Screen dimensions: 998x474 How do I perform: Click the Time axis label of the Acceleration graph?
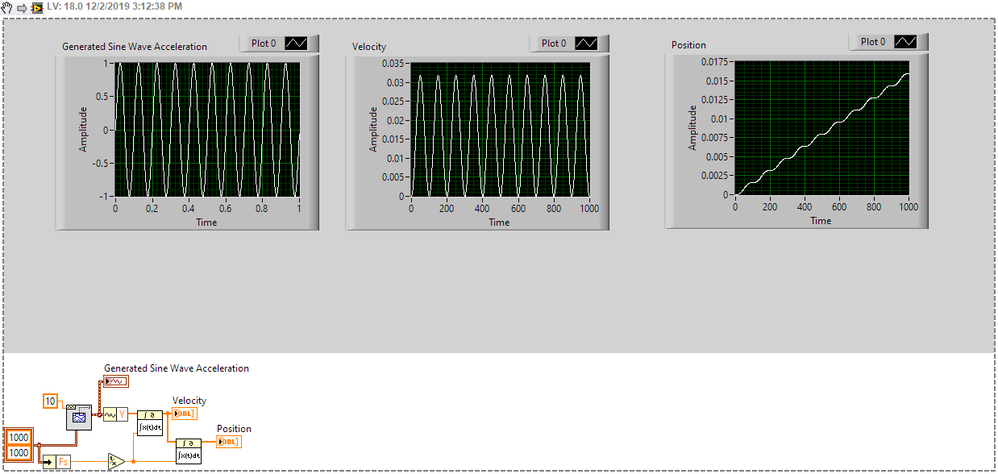coord(206,222)
